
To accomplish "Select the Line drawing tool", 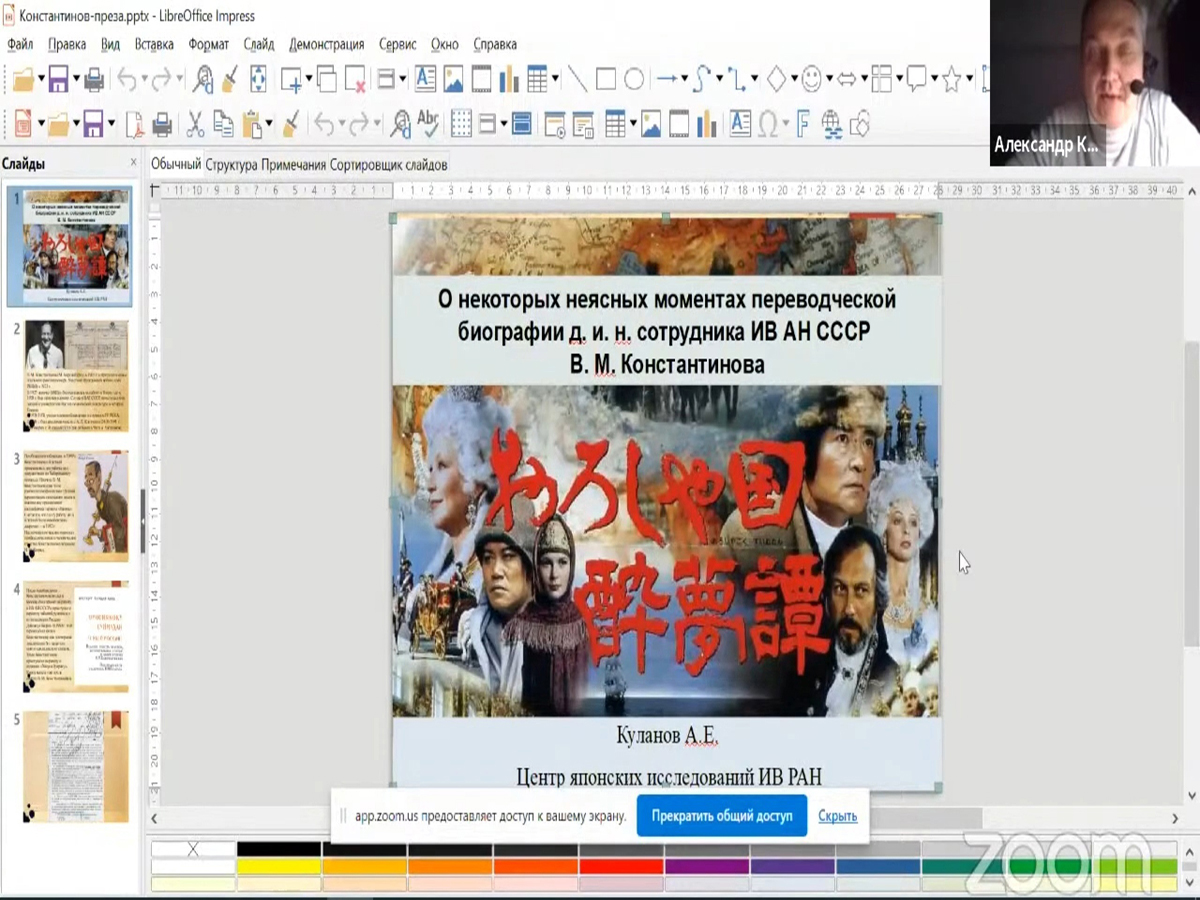I will pos(577,78).
